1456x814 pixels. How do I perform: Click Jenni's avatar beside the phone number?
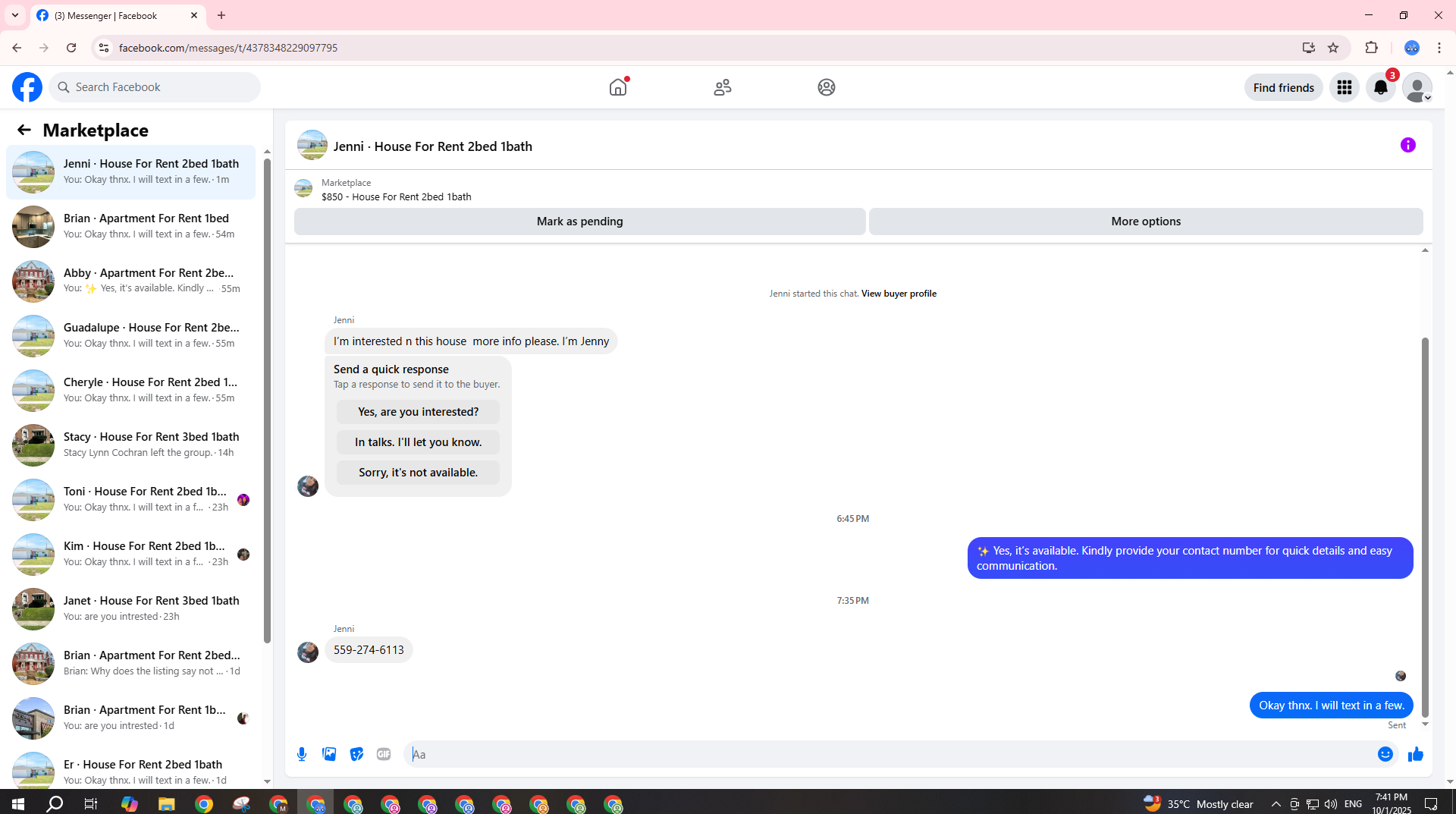pos(308,652)
